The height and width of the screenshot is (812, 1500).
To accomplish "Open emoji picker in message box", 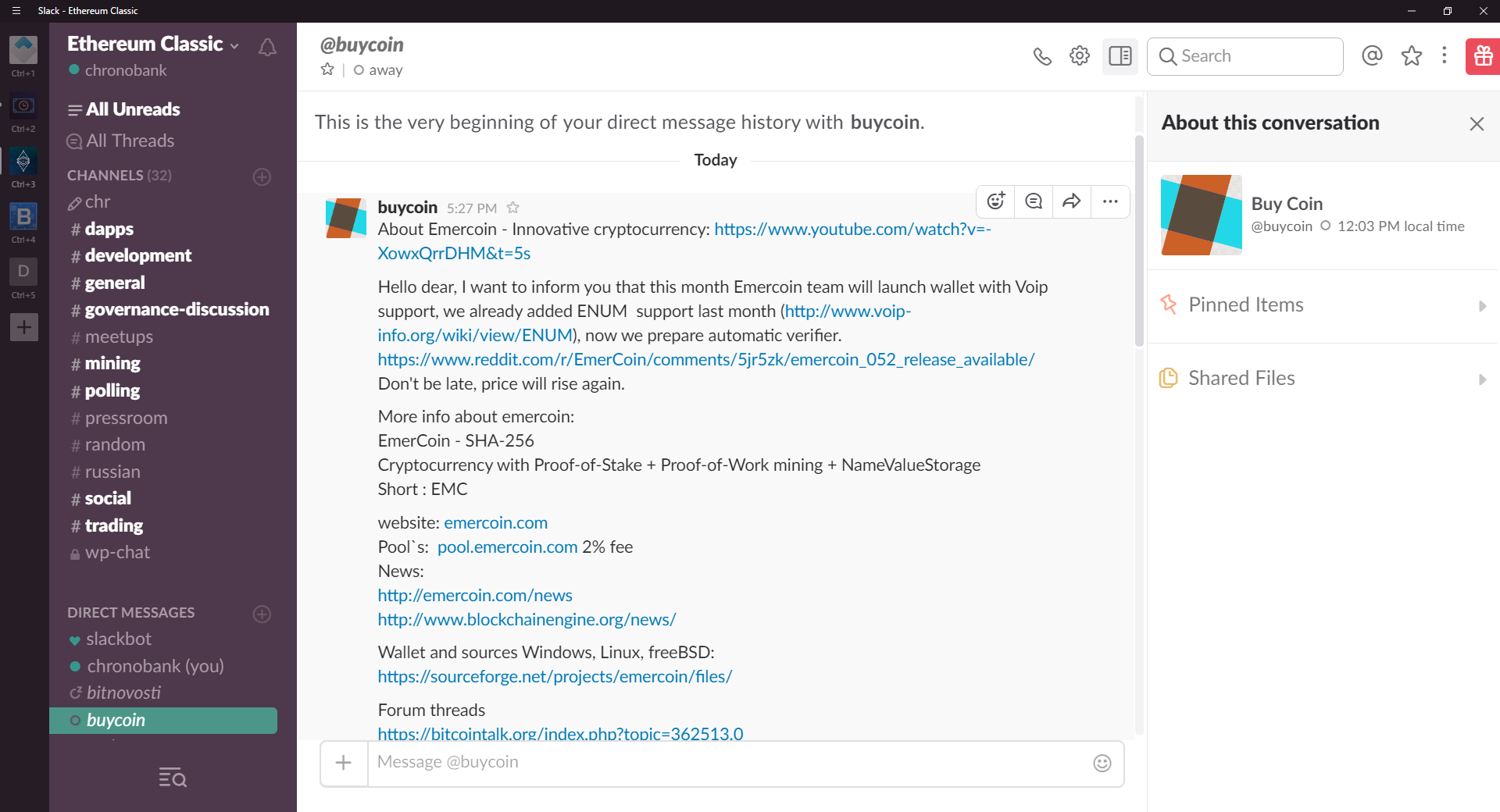I will click(1102, 763).
